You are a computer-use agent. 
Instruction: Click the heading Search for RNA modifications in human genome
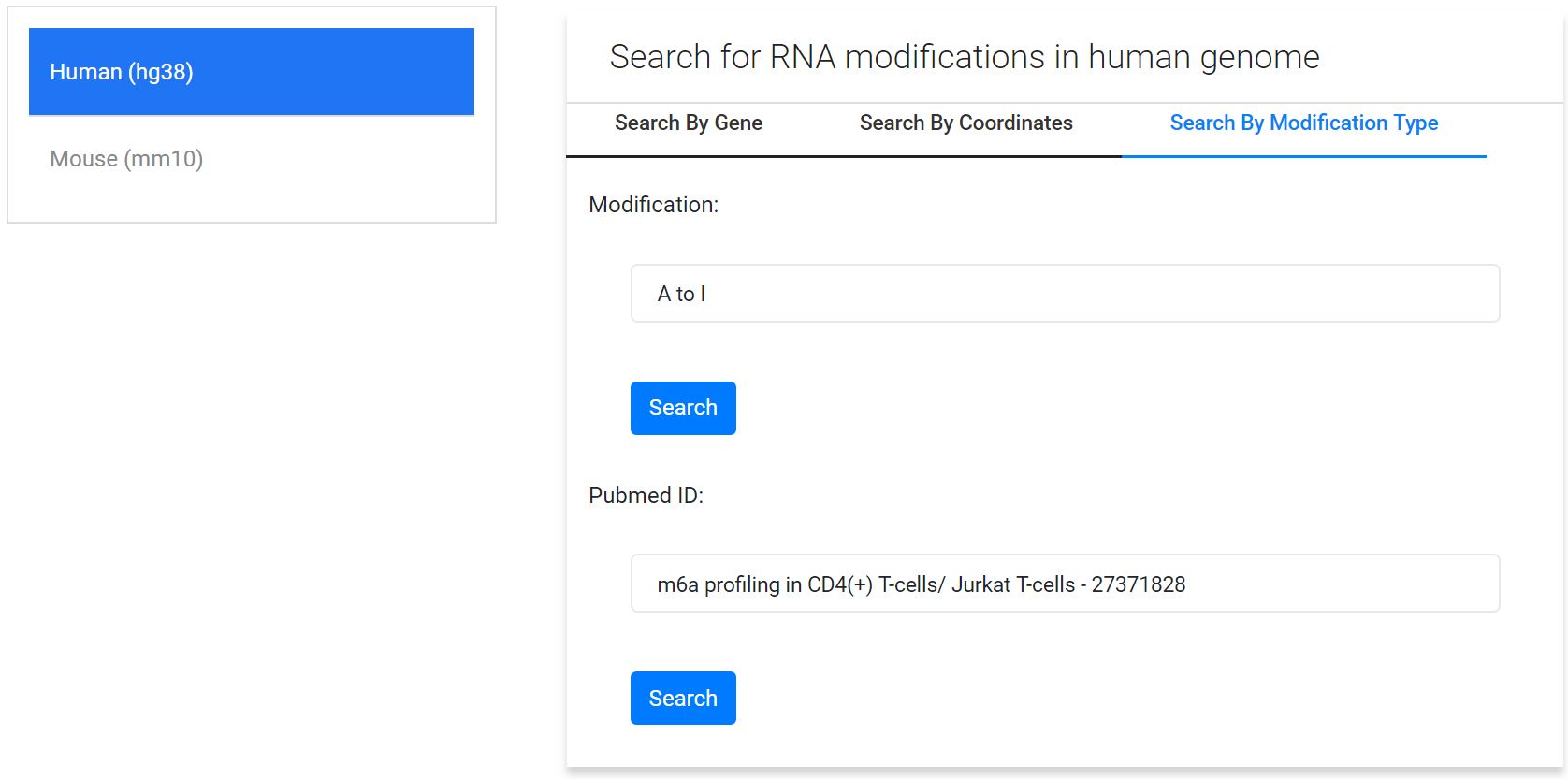(x=965, y=57)
